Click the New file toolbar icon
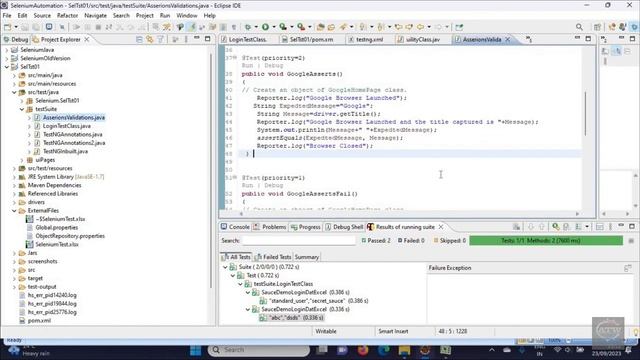640x360 pixels. point(7,27)
